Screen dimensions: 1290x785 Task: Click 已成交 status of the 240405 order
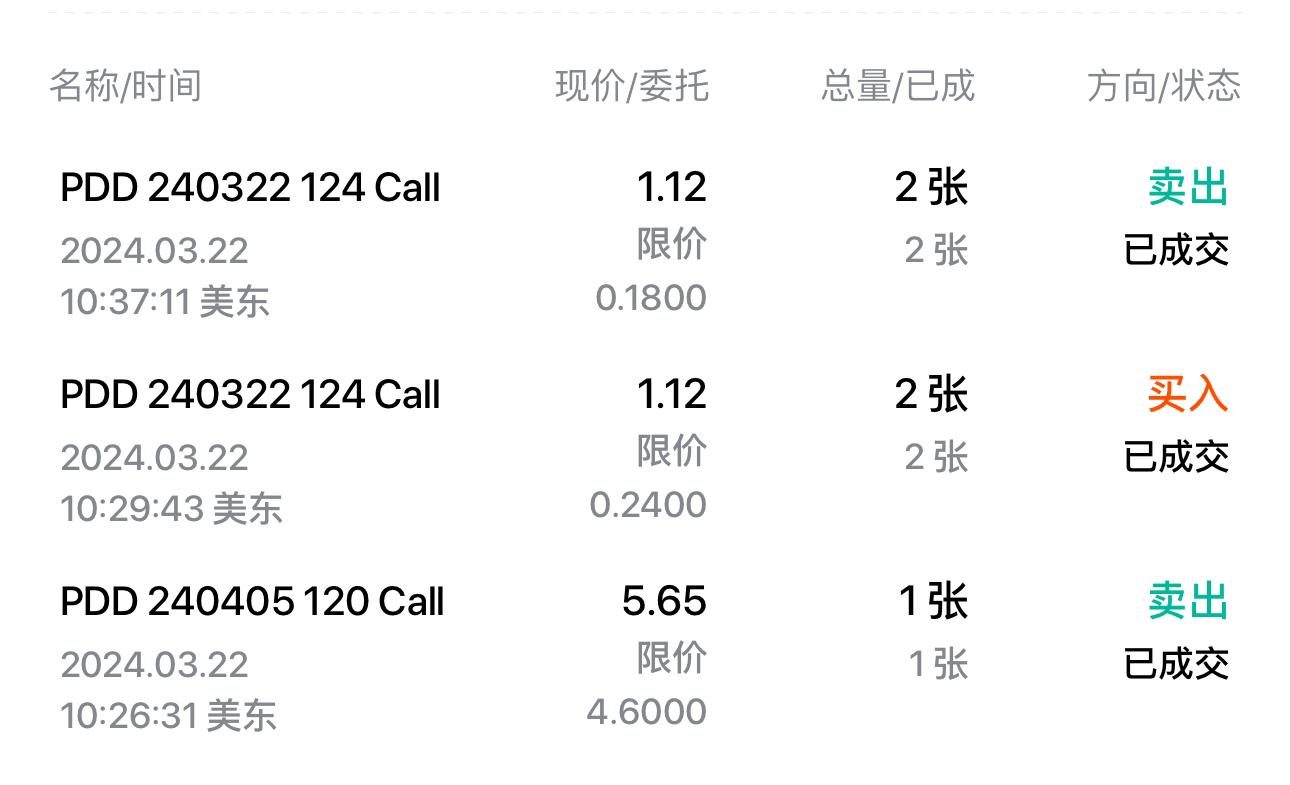click(x=1176, y=664)
